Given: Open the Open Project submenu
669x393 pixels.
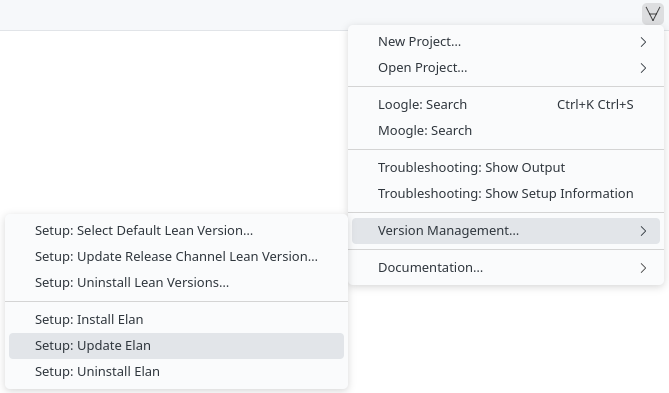Looking at the screenshot, I should pyautogui.click(x=506, y=68).
